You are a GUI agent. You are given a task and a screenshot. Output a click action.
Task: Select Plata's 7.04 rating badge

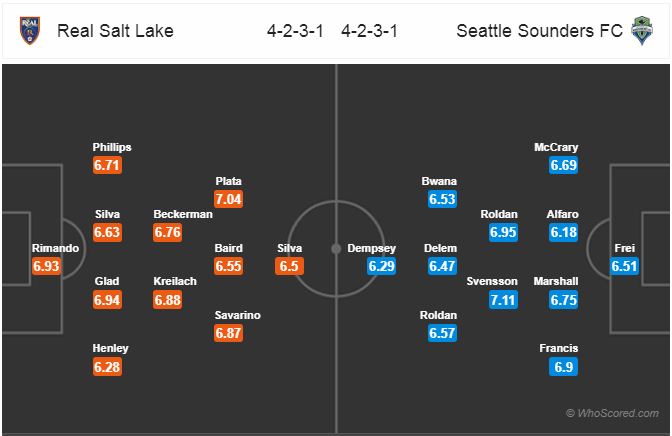228,199
